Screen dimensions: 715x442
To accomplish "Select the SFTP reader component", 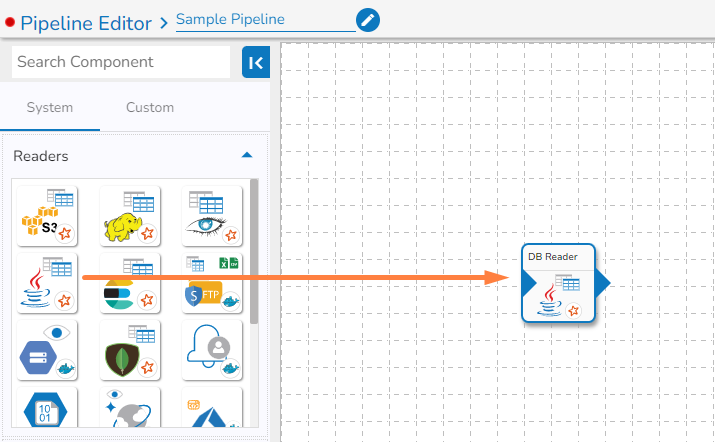I will pos(212,283).
